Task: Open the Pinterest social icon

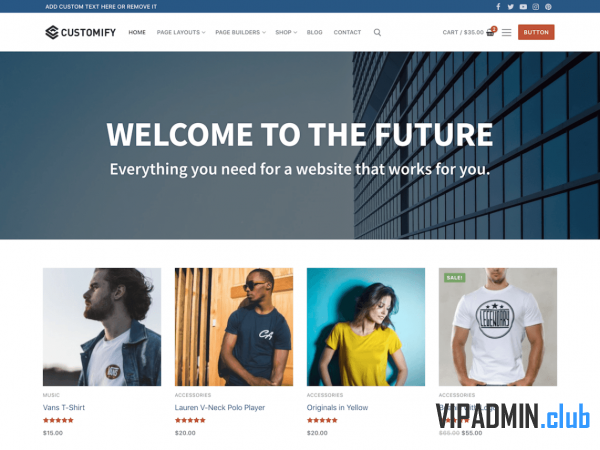Action: pyautogui.click(x=548, y=7)
